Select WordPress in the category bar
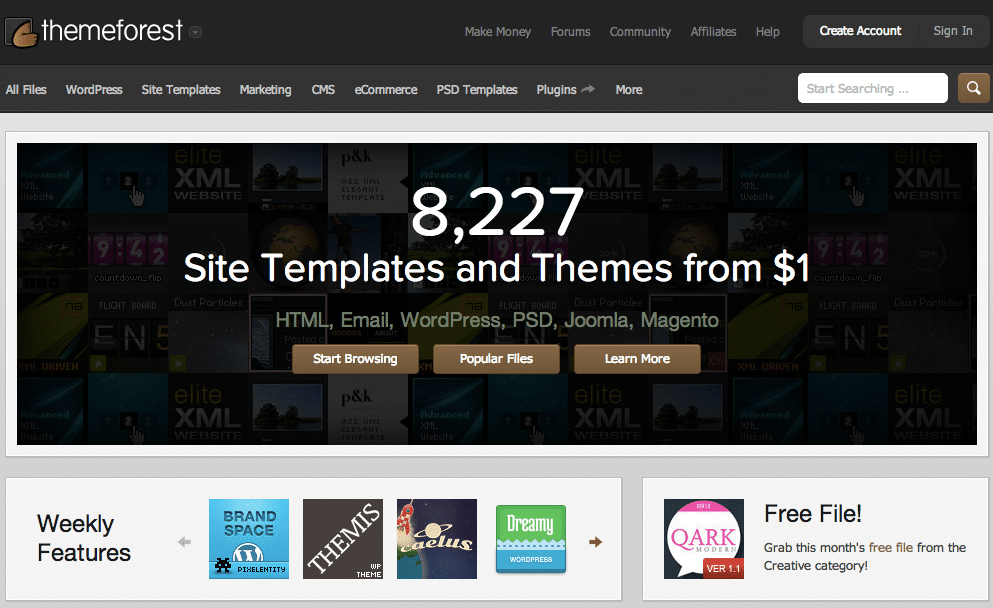The image size is (993, 608). coord(94,90)
